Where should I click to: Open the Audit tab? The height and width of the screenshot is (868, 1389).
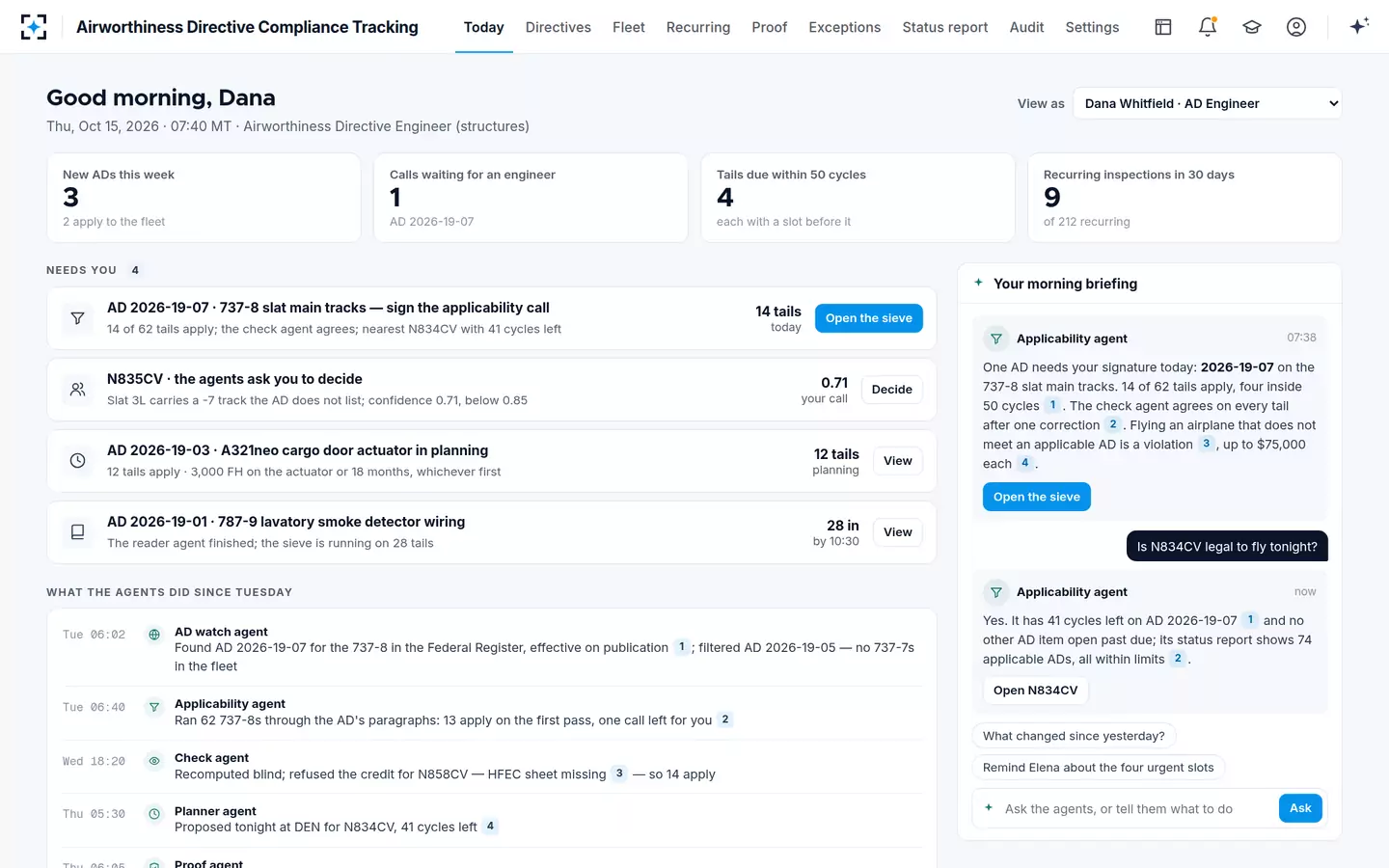[x=1026, y=27]
